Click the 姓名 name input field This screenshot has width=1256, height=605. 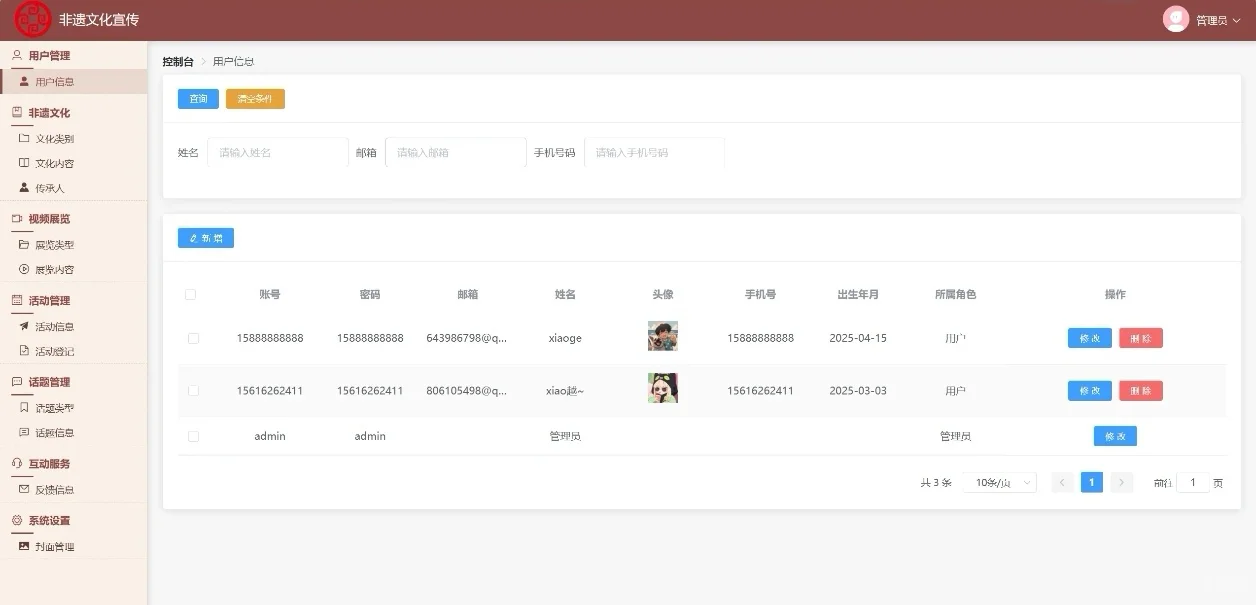275,152
